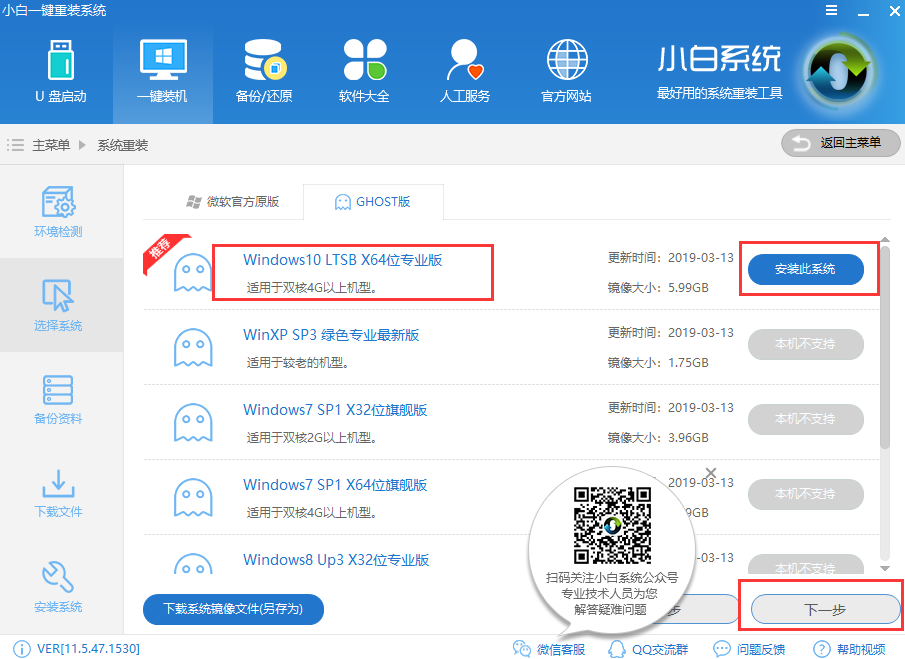Viewport: 905px width, 659px height.
Task: Click the system list scrollbar thumb
Action: pyautogui.click(x=885, y=347)
